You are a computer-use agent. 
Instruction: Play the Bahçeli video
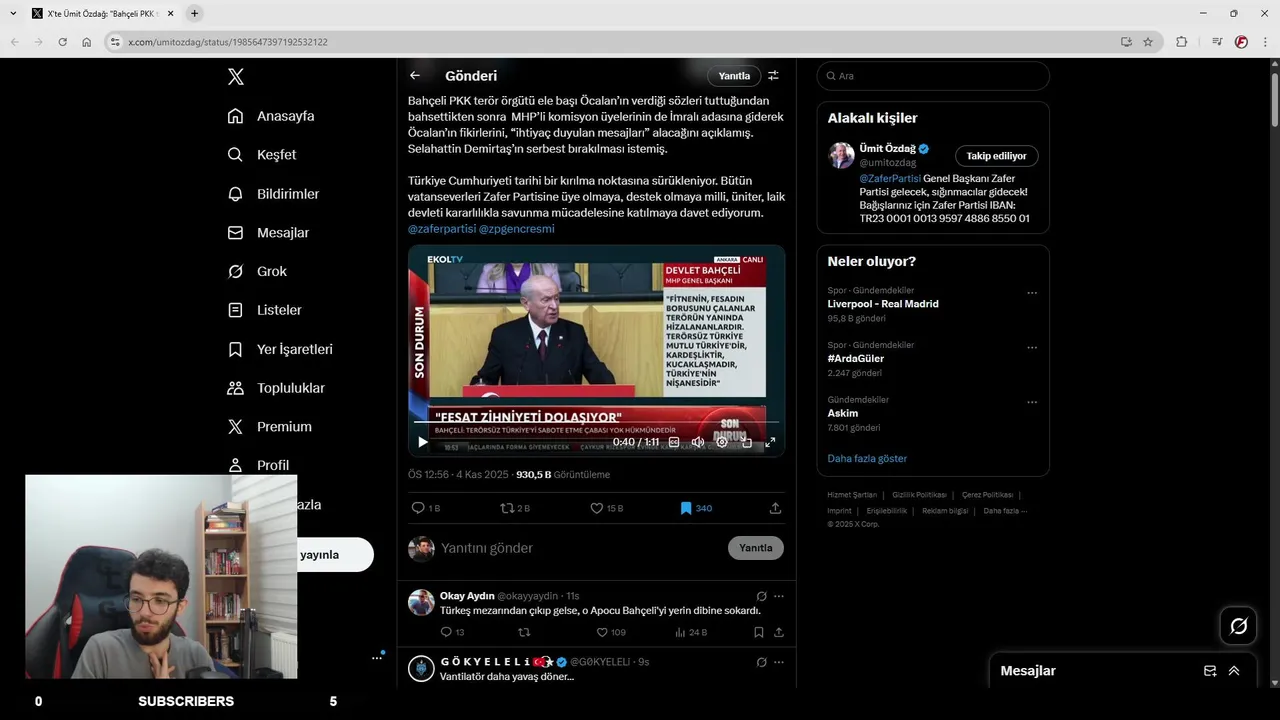[x=423, y=442]
